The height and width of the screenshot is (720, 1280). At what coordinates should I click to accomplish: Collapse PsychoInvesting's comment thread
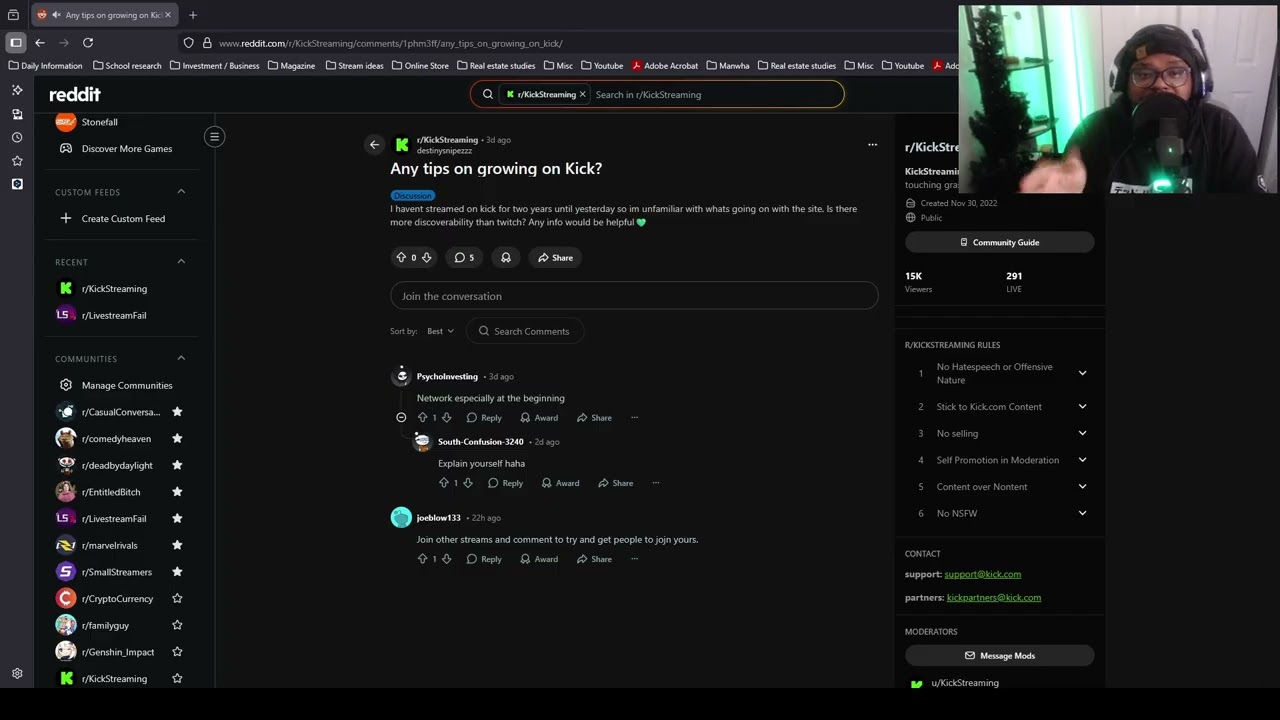[x=401, y=418]
